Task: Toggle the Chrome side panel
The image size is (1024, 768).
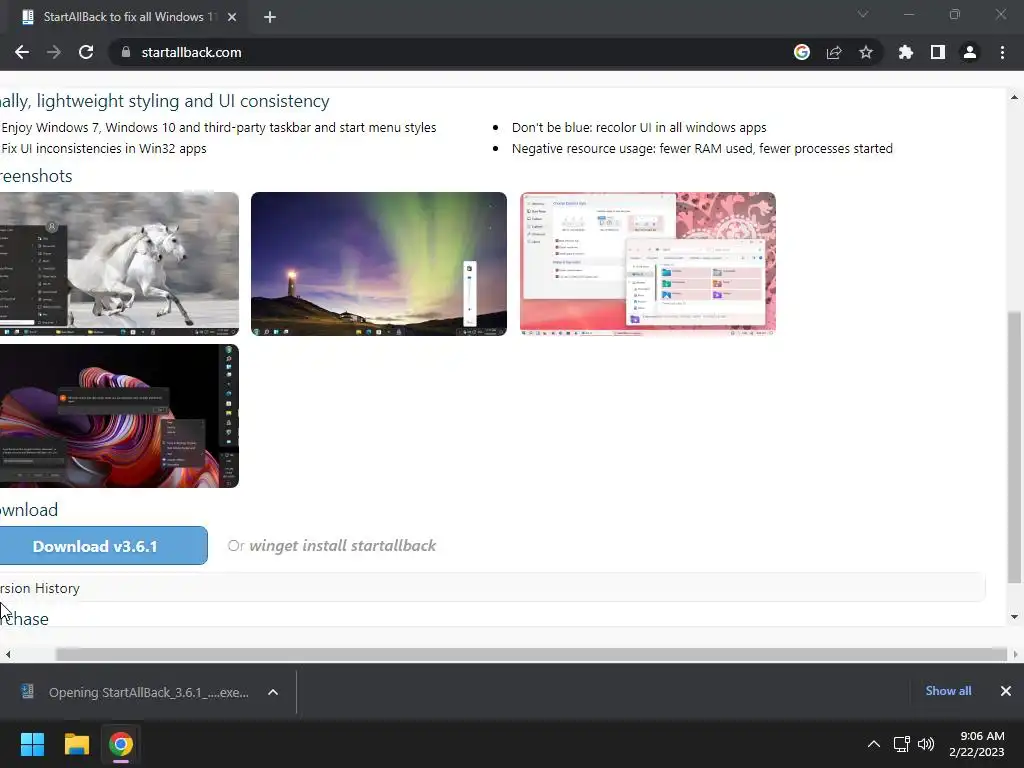Action: coord(938,52)
